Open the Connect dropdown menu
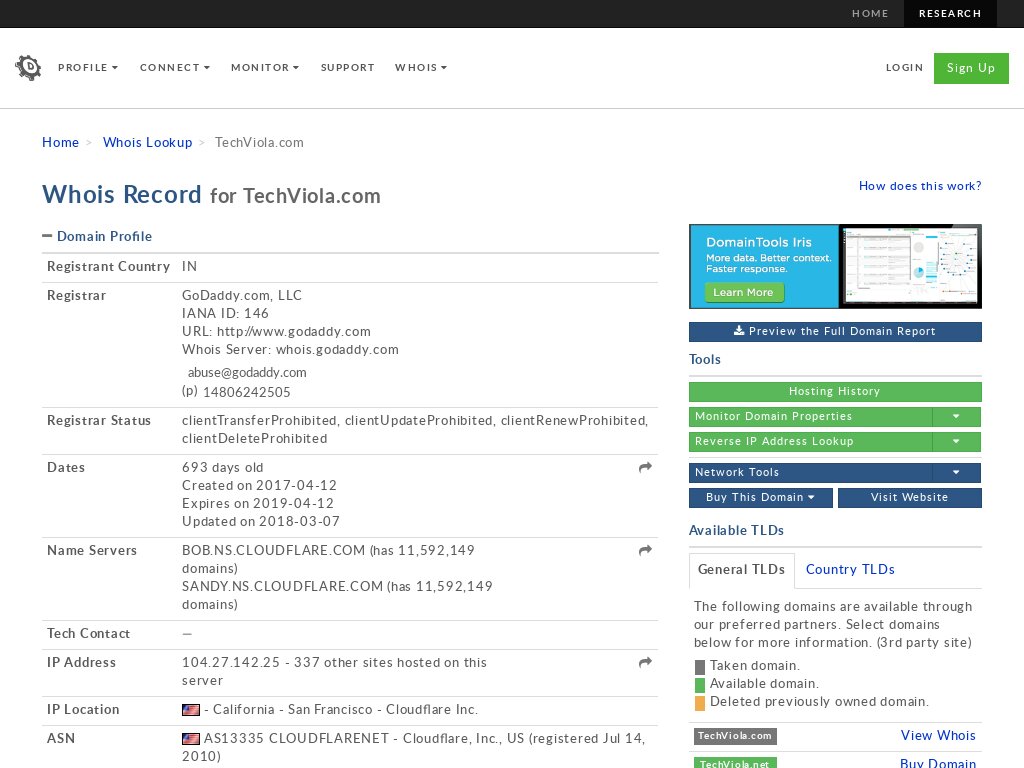 point(175,67)
